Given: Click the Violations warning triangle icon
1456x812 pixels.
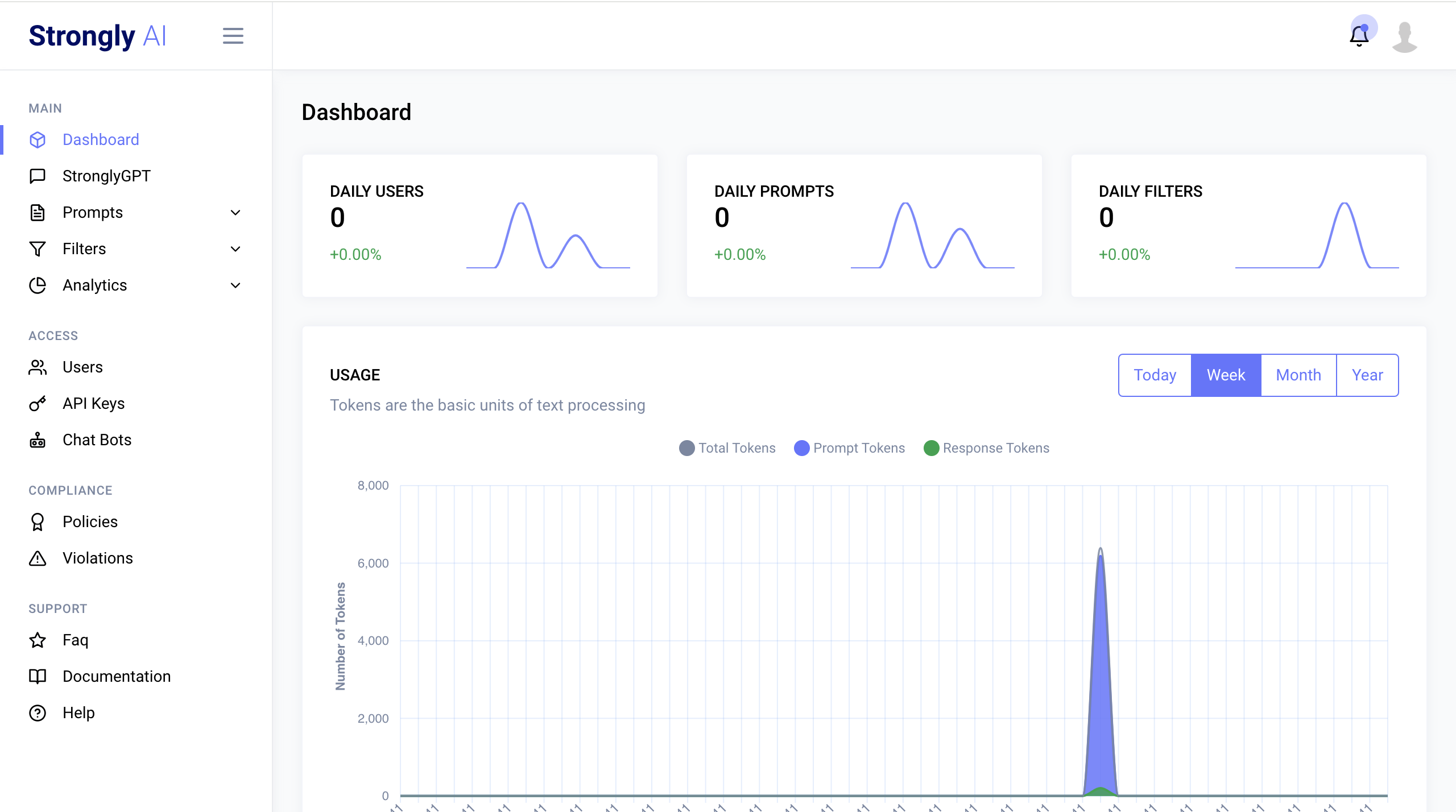Looking at the screenshot, I should coord(38,558).
